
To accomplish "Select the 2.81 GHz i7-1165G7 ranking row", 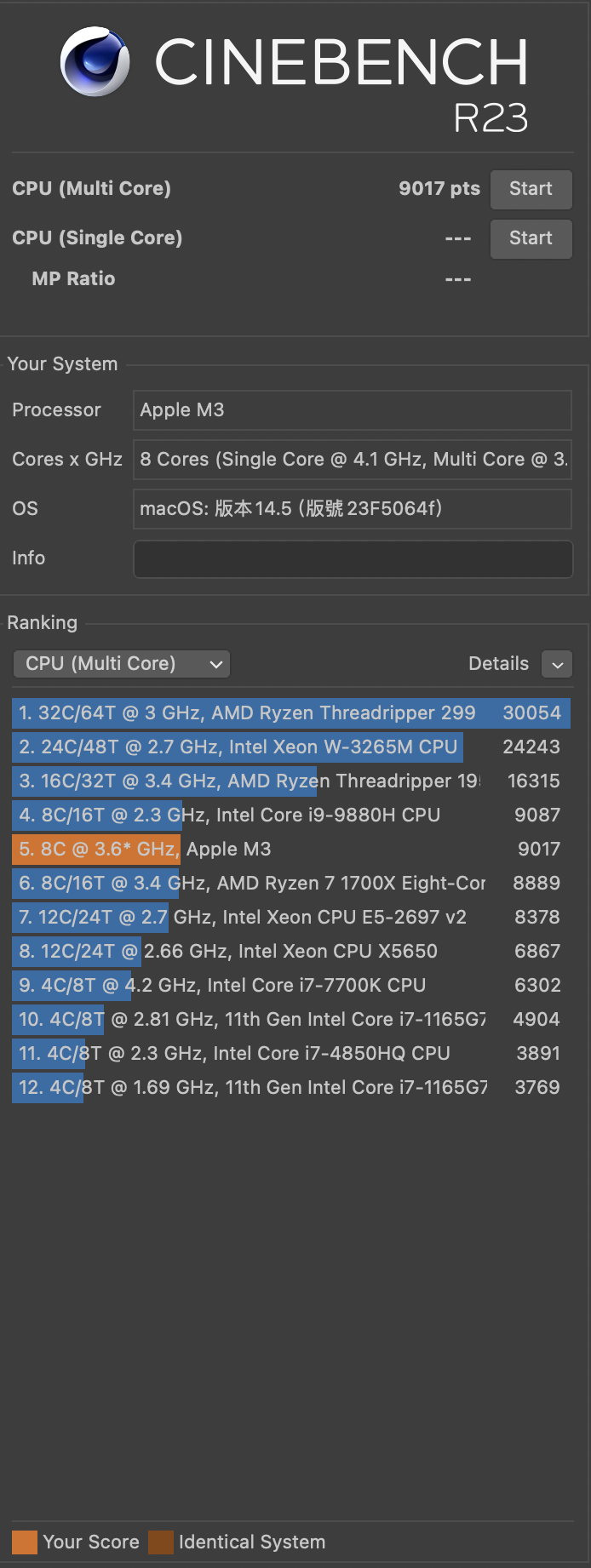I will coord(291,1020).
